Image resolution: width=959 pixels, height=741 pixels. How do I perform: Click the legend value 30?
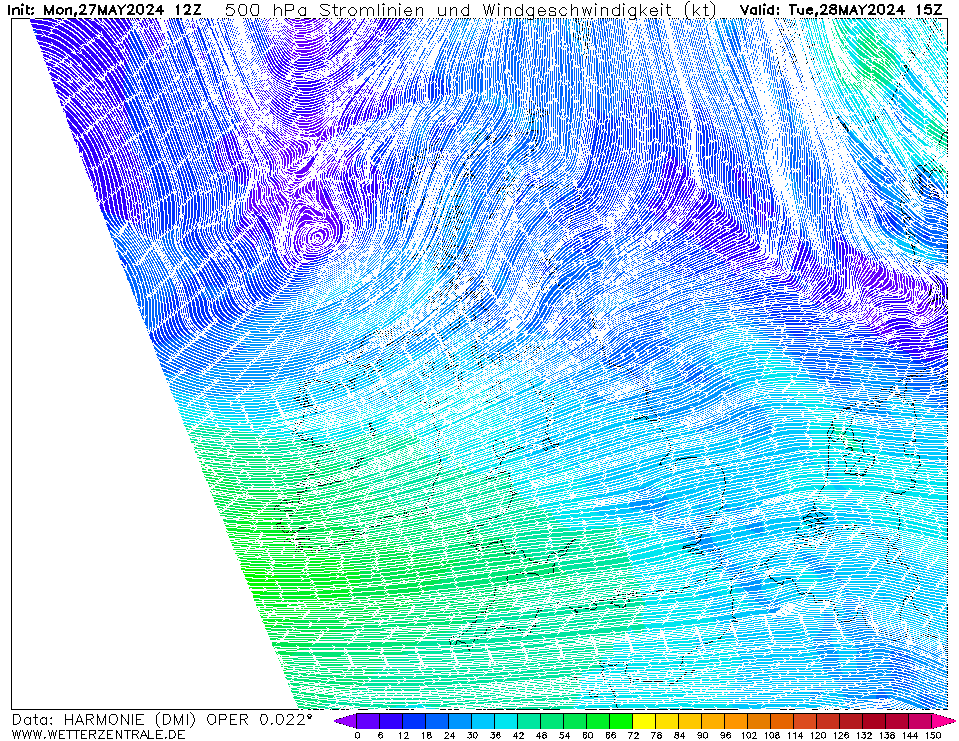coord(472,735)
